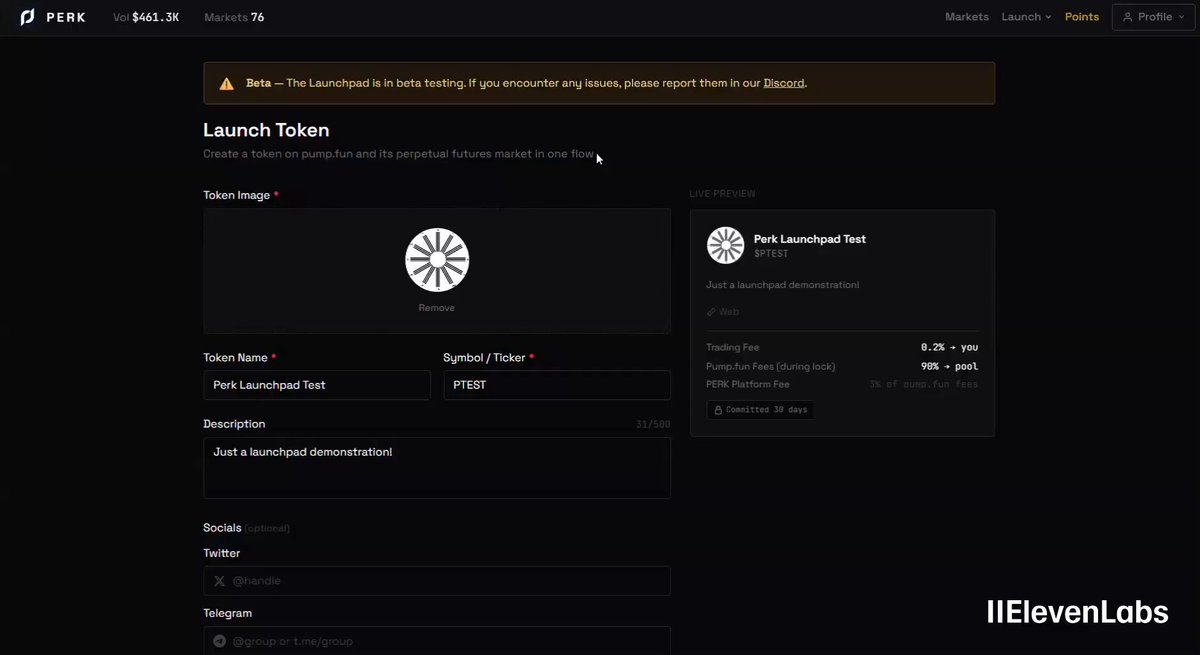This screenshot has height=655, width=1200.
Task: Go to the Markets page
Action: pos(967,17)
